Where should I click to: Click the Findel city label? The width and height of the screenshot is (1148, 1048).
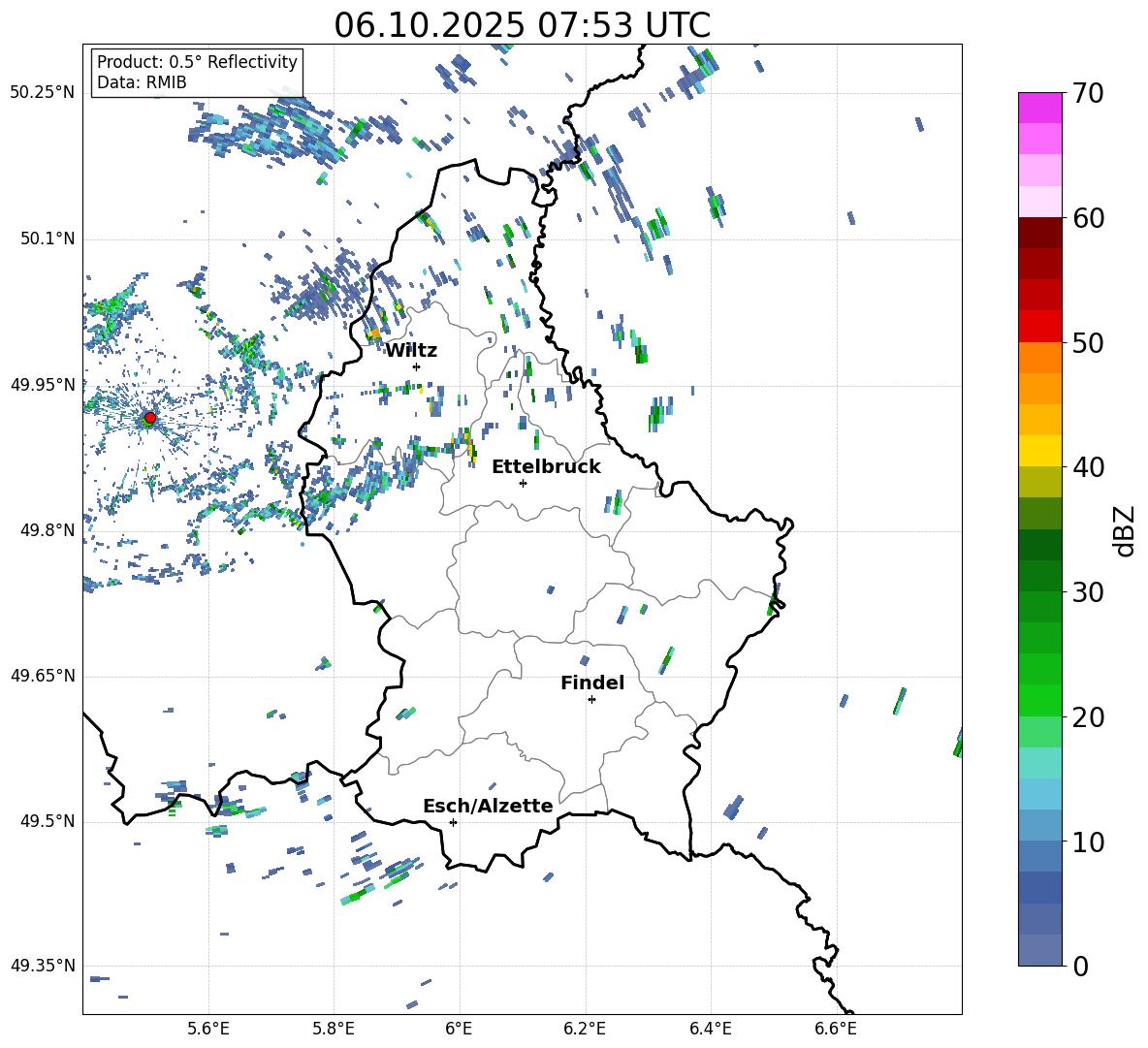(x=591, y=683)
